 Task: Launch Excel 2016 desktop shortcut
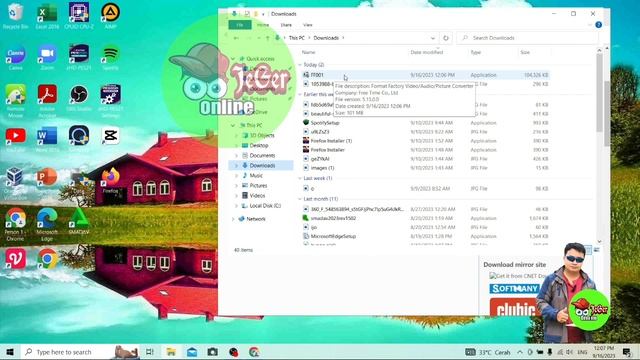[47, 16]
